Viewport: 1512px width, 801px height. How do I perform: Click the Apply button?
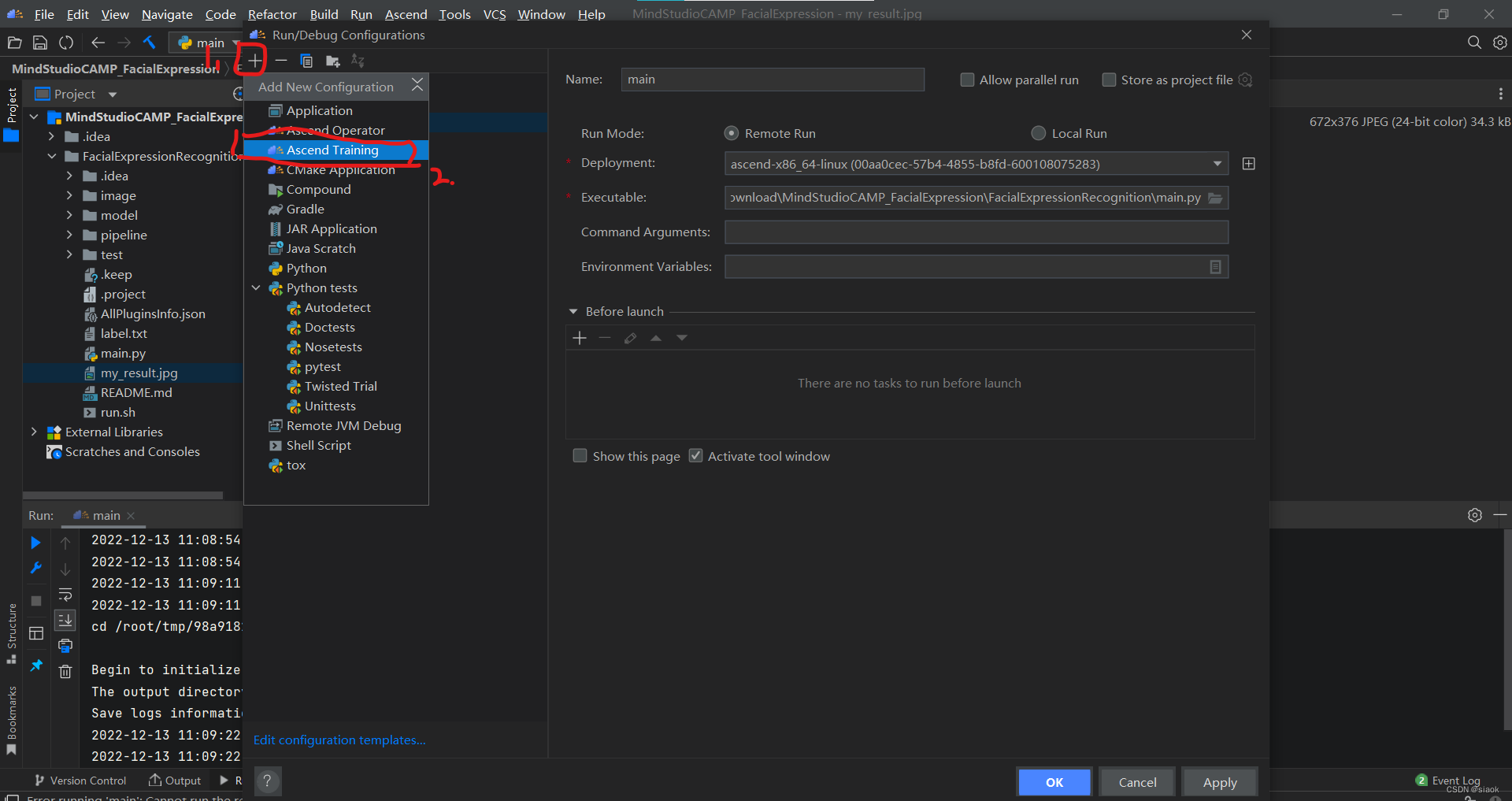(x=1219, y=781)
